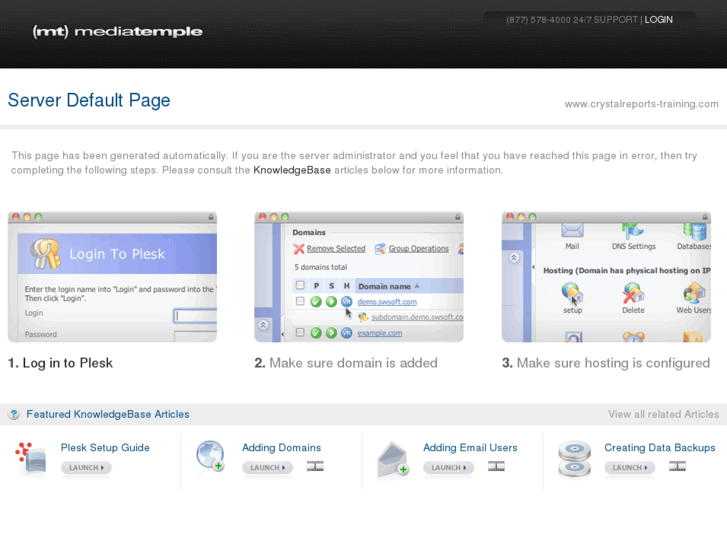This screenshot has width=727, height=545.
Task: Launch the Adding Email Users article
Action: click(x=448, y=468)
